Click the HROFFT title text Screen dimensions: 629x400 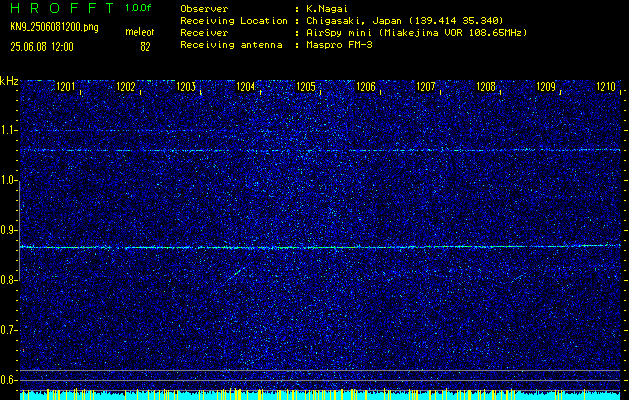(x=62, y=8)
